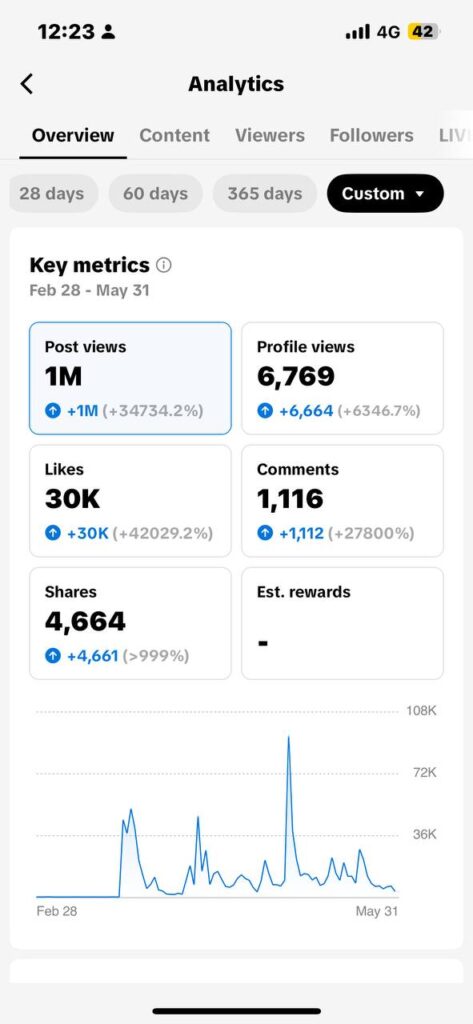Image resolution: width=473 pixels, height=1024 pixels.
Task: Select the Shares metric card
Action: click(130, 623)
